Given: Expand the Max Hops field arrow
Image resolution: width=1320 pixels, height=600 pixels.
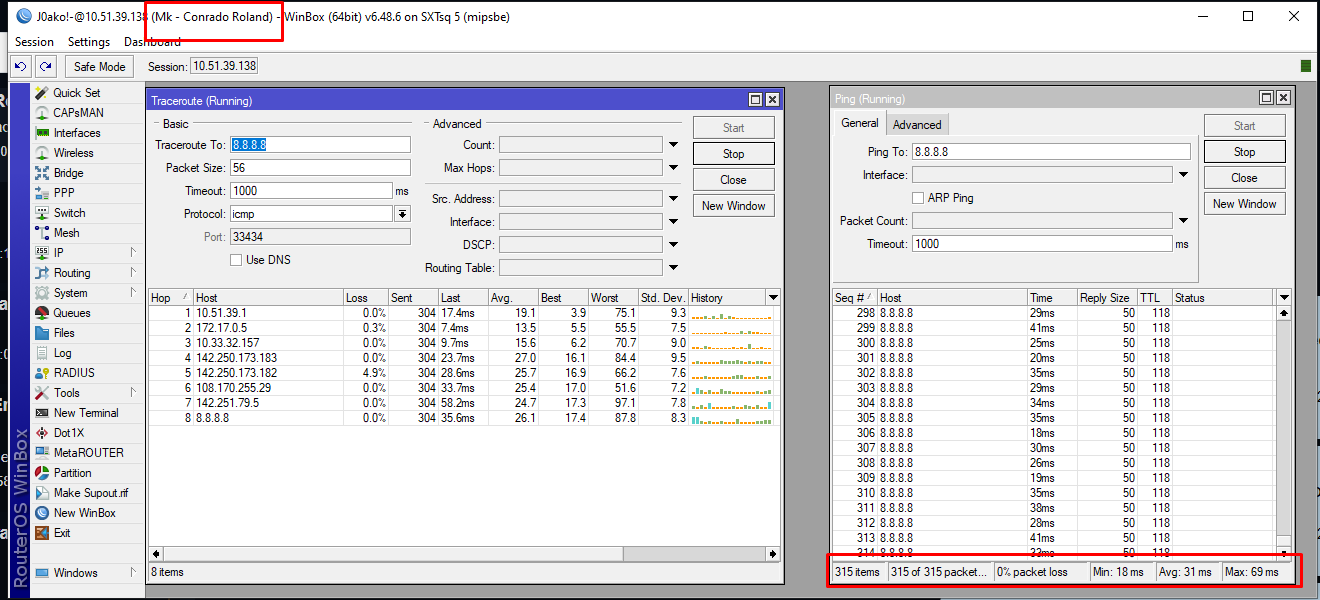Looking at the screenshot, I should point(673,168).
